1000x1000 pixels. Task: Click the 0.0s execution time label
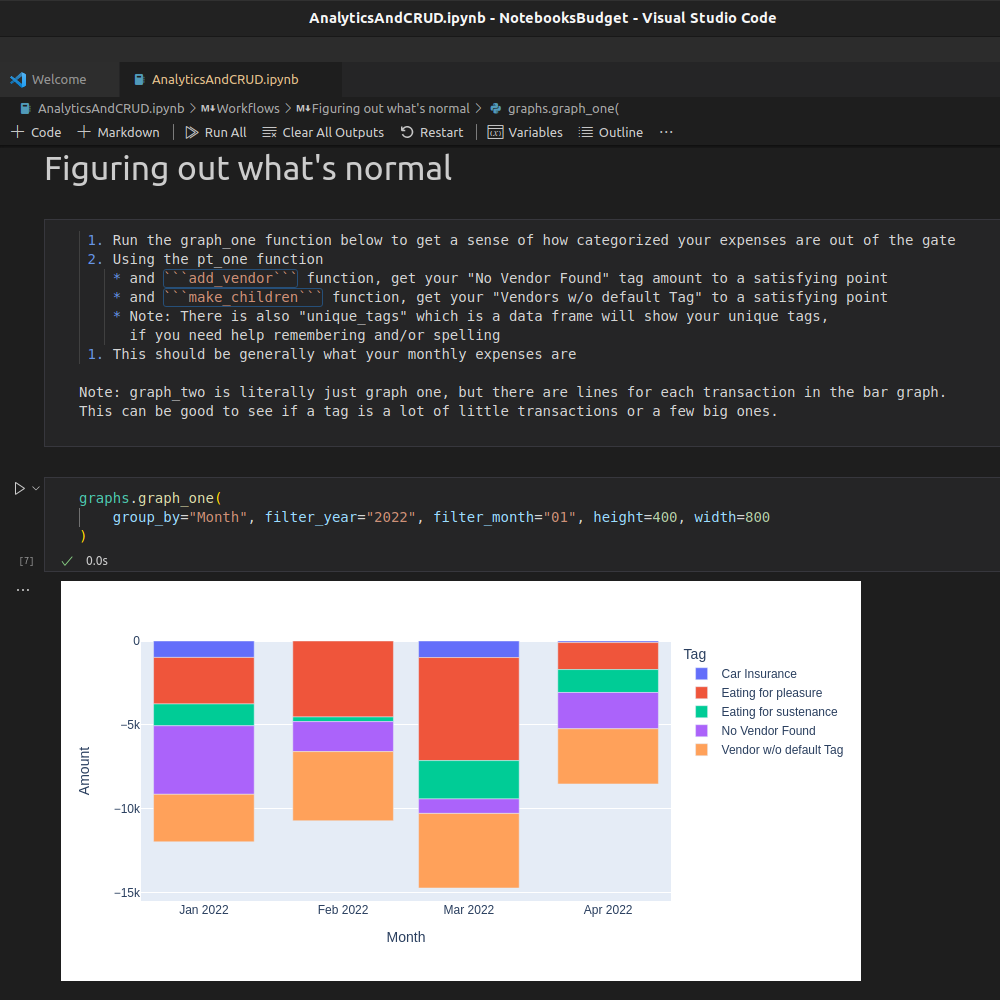(97, 561)
